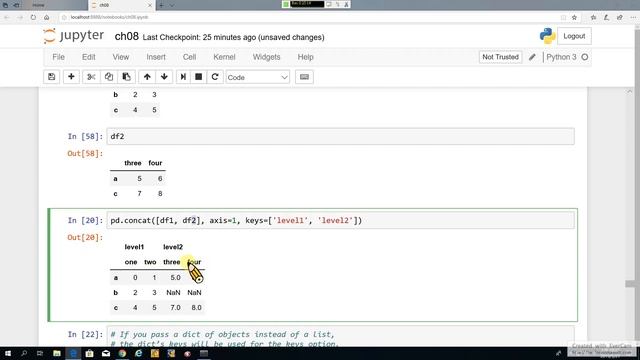
Task: Move selected cell down arrow
Action: (164, 77)
